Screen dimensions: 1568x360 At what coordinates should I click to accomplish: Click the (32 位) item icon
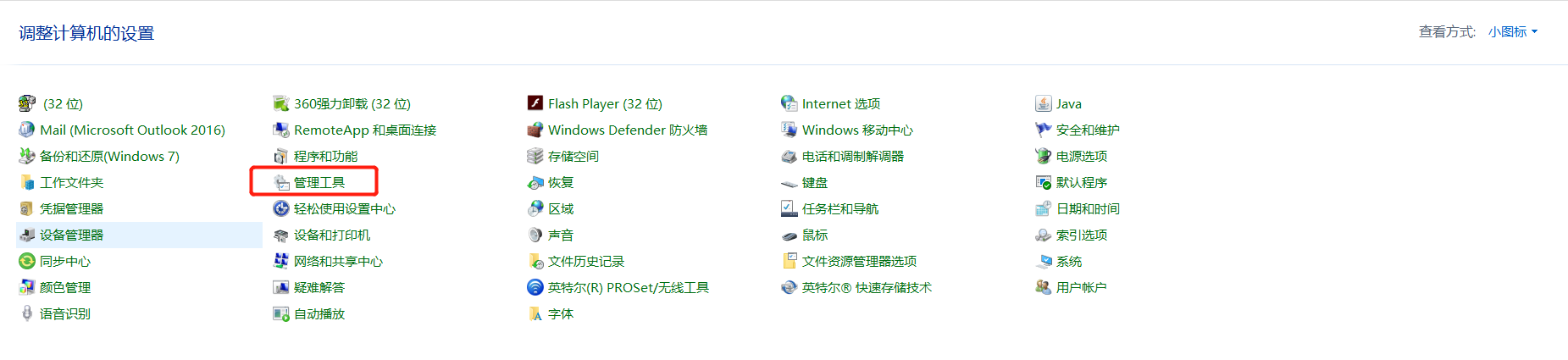(27, 103)
